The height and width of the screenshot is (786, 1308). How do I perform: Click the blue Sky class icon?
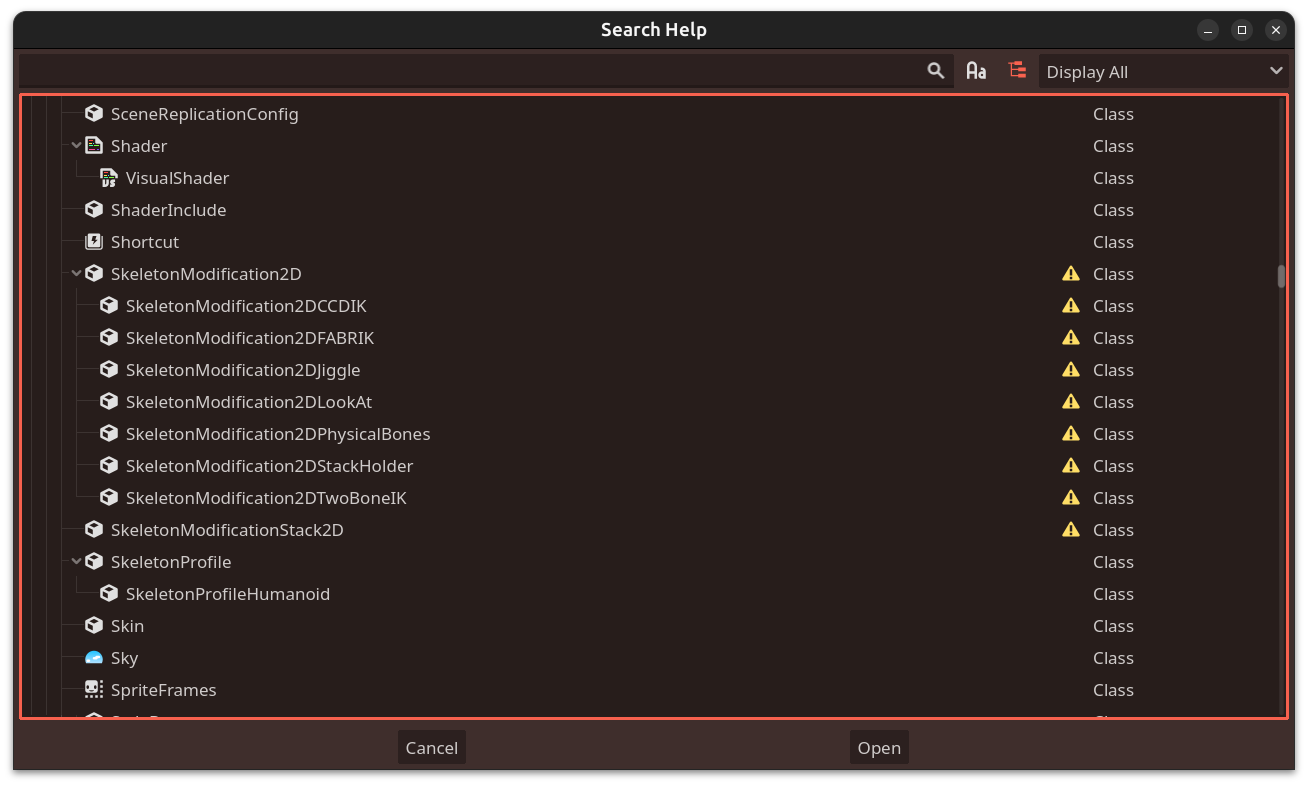coord(93,657)
